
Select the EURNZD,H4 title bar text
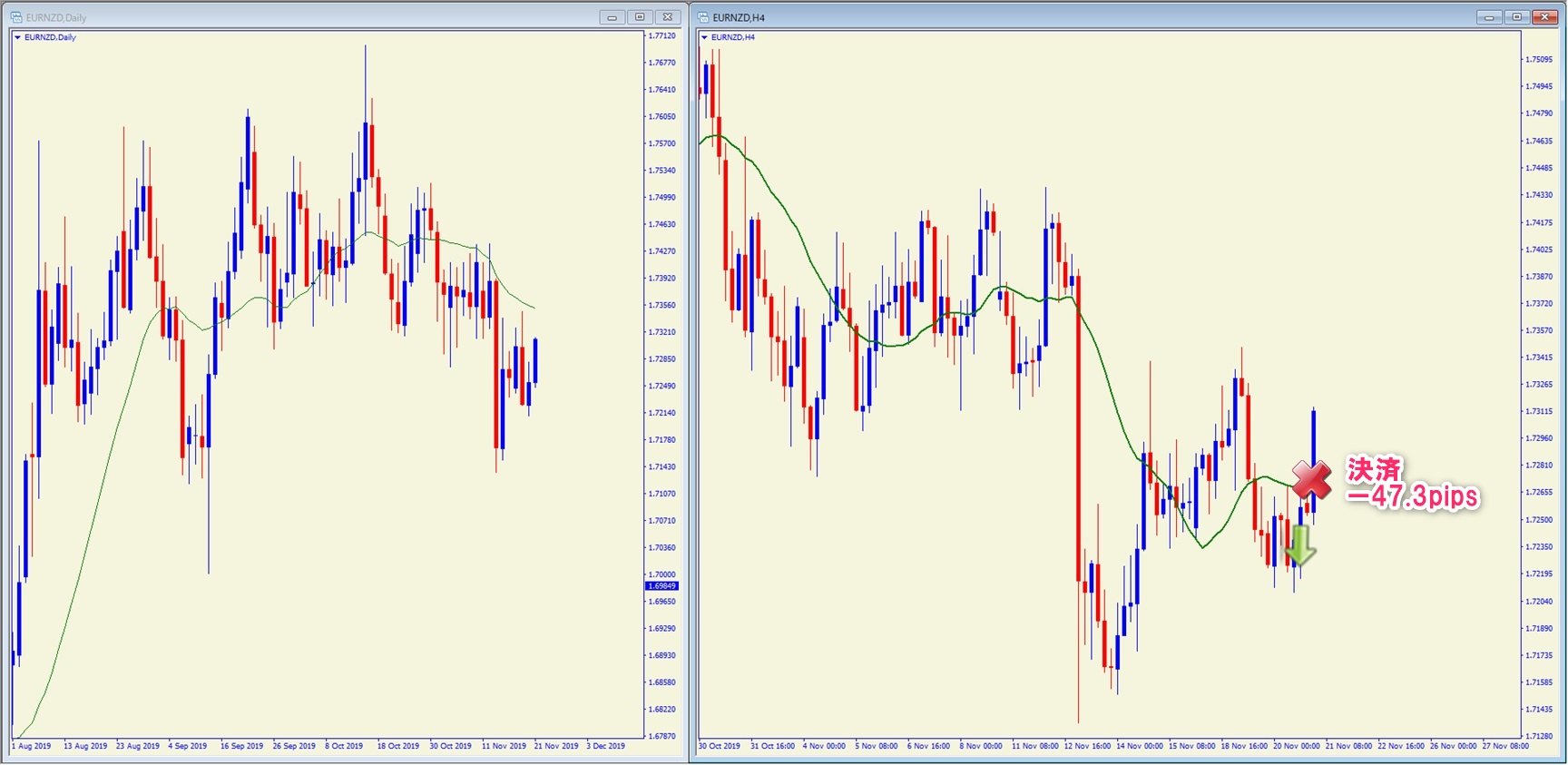739,17
